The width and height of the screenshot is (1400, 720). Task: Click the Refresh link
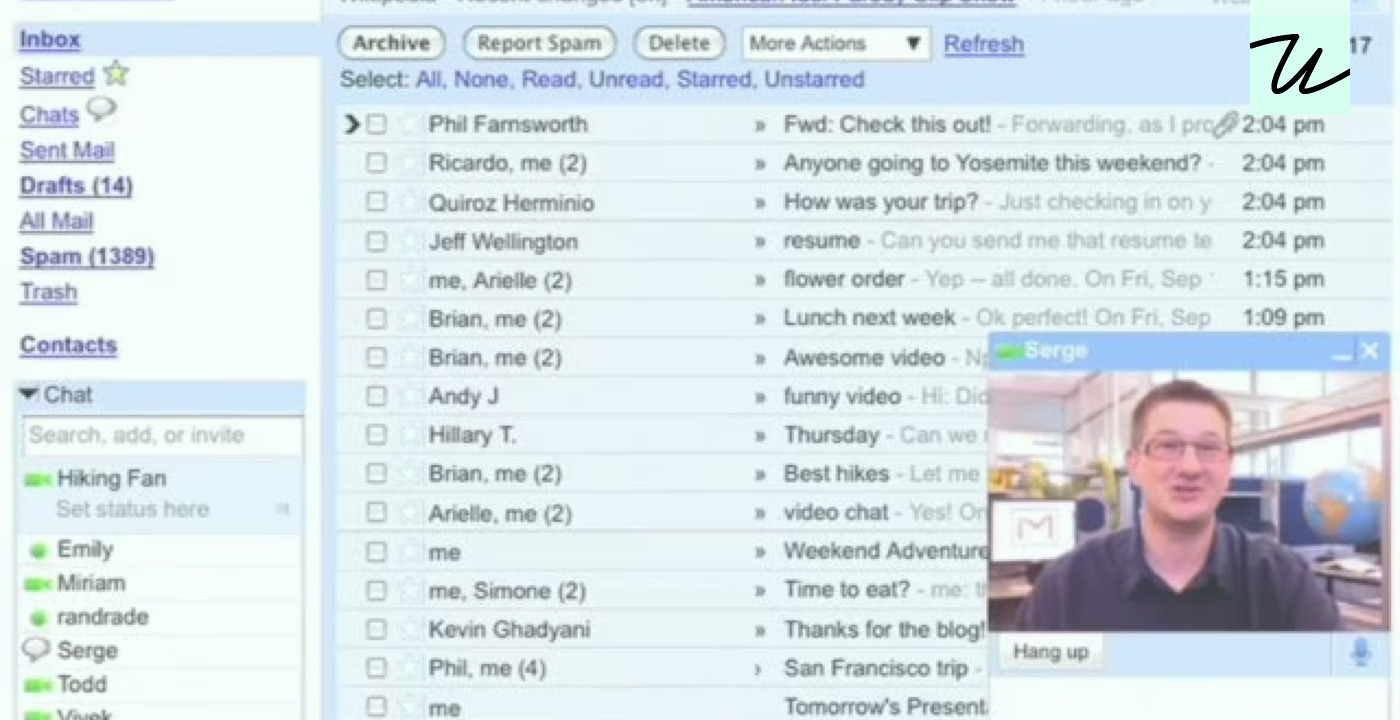point(984,44)
